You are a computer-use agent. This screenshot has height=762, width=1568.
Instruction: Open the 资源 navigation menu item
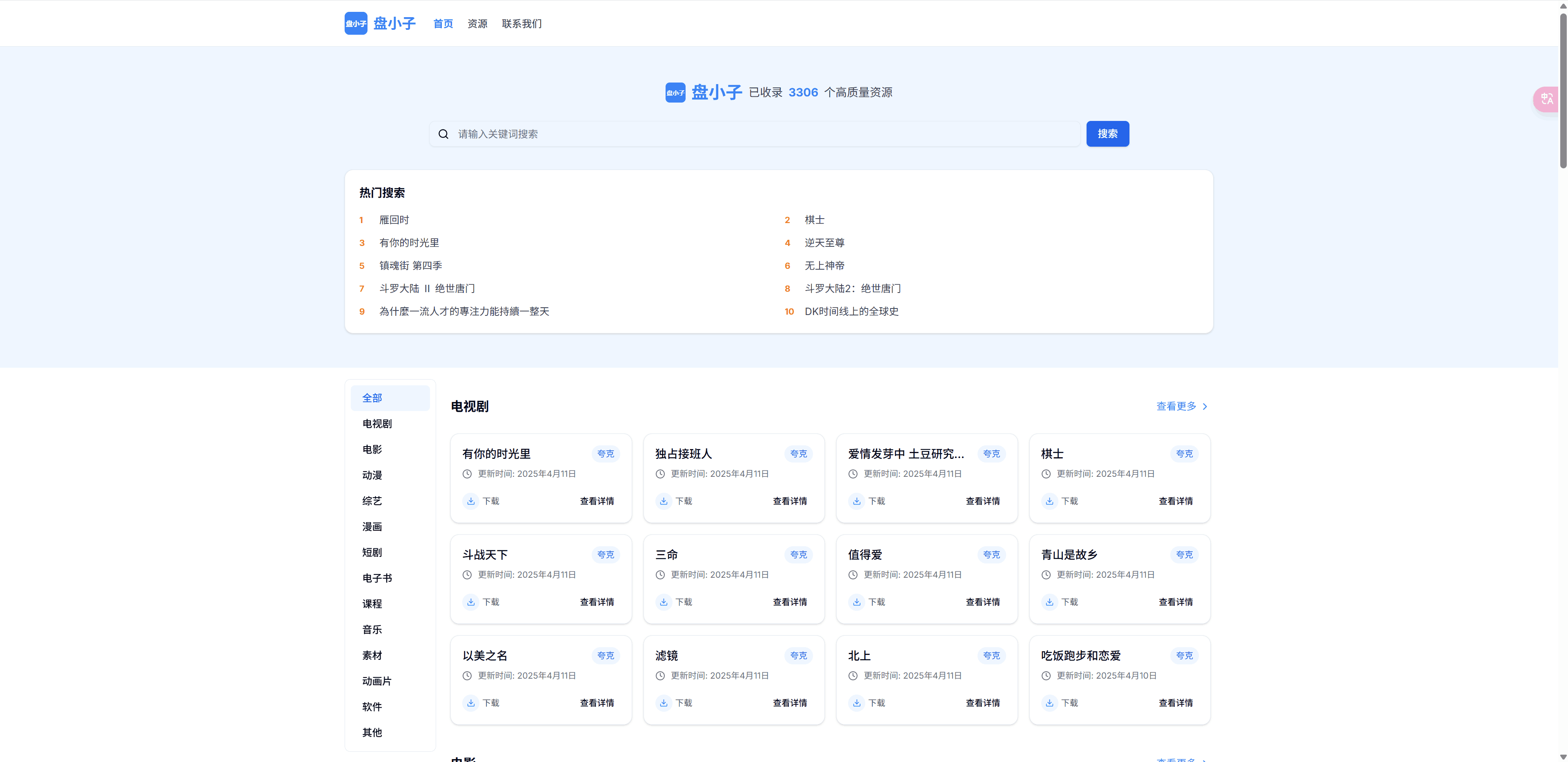(x=477, y=24)
